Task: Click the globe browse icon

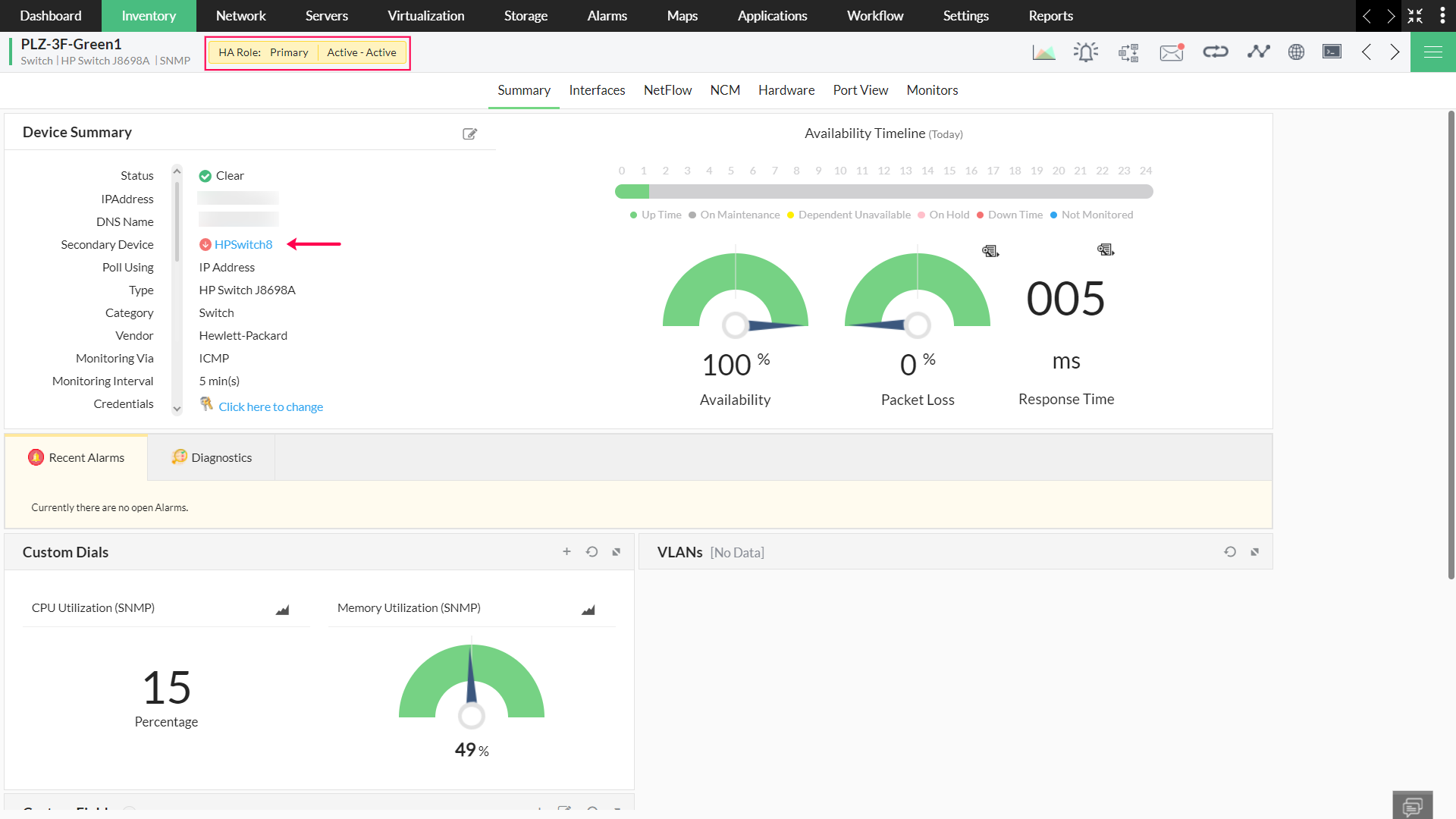Action: [x=1296, y=52]
